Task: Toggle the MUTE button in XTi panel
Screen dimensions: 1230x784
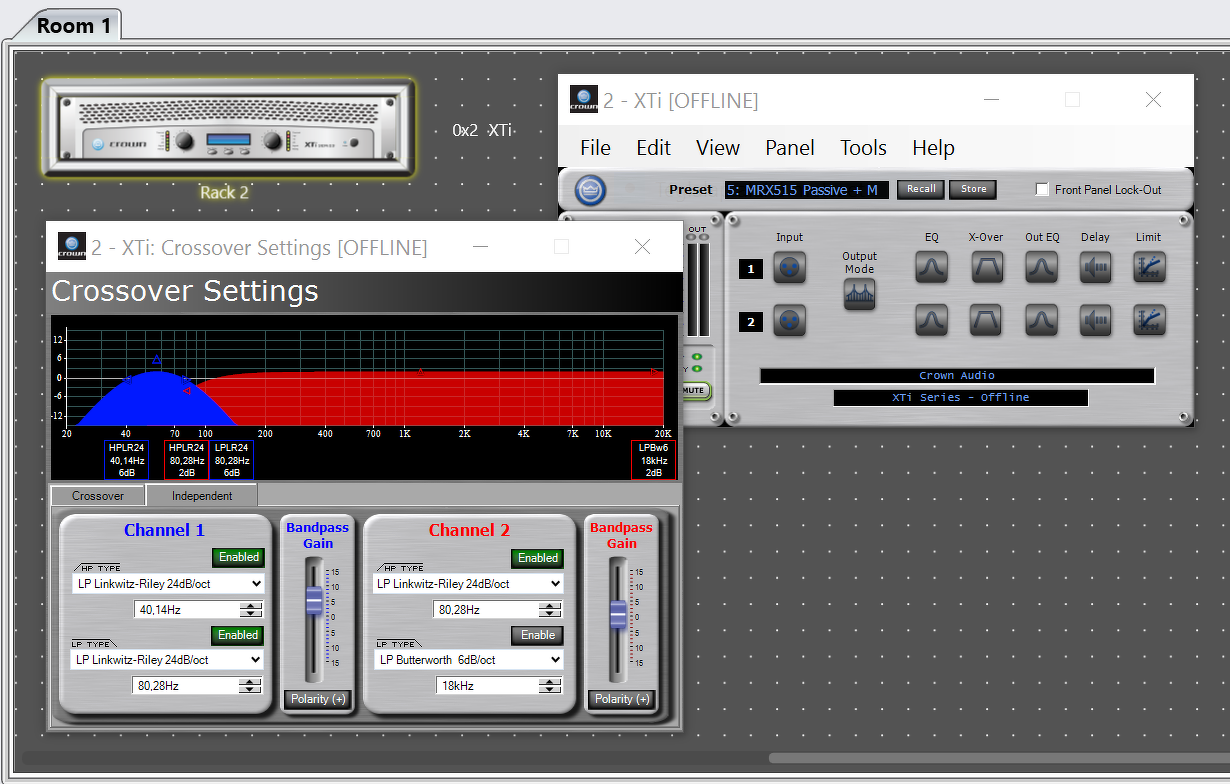Action: click(x=694, y=390)
